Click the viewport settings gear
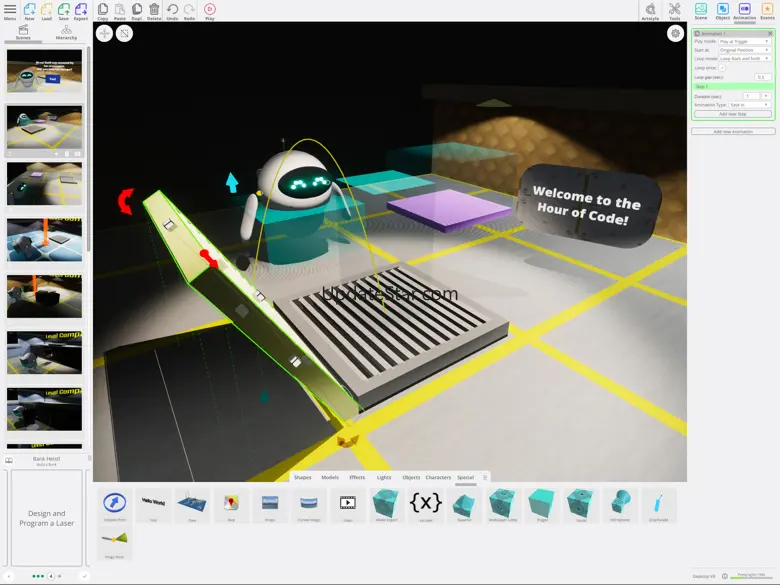780x585 pixels. pos(675,33)
